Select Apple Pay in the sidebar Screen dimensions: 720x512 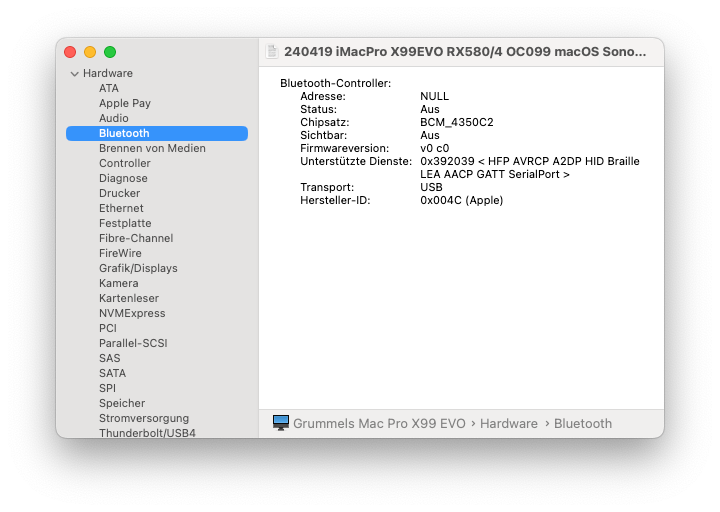[125, 103]
